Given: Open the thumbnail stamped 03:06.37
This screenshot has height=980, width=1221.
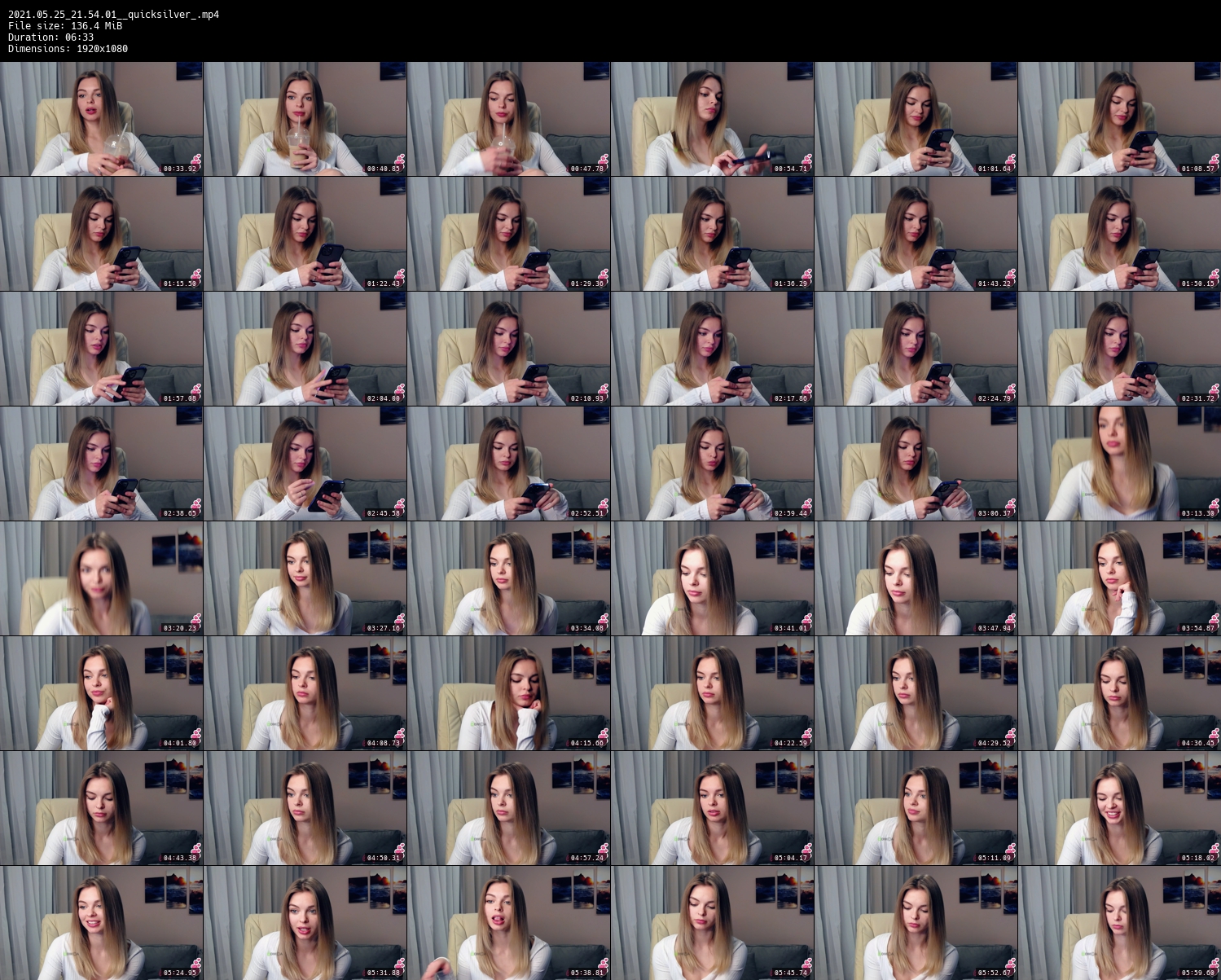Looking at the screenshot, I should coord(916,464).
